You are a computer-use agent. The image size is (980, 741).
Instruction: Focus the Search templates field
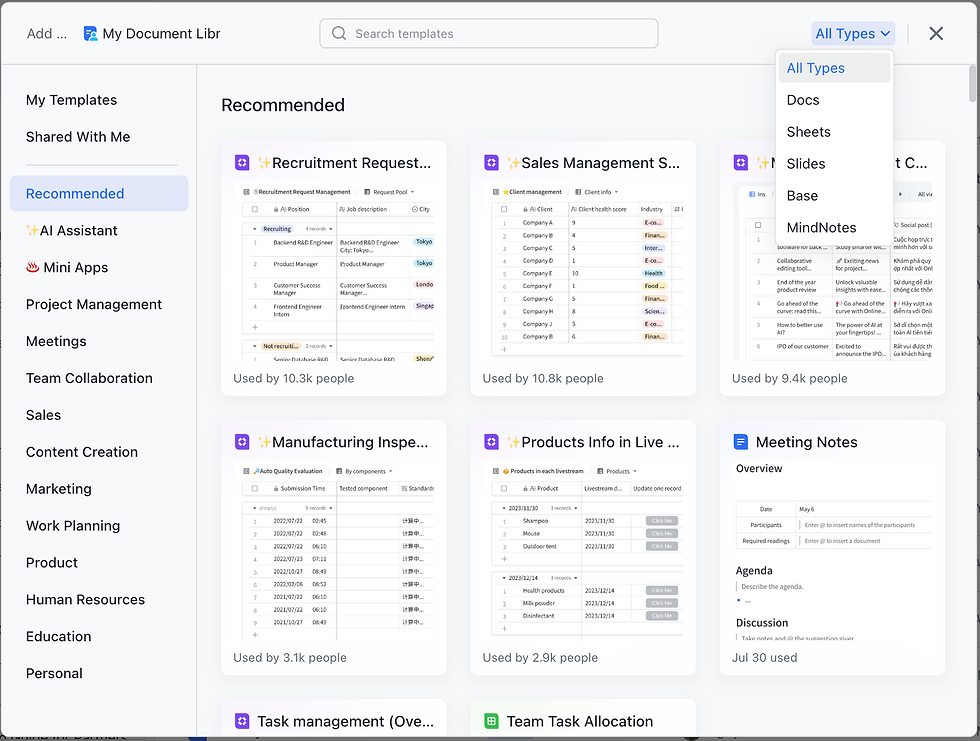pyautogui.click(x=489, y=34)
